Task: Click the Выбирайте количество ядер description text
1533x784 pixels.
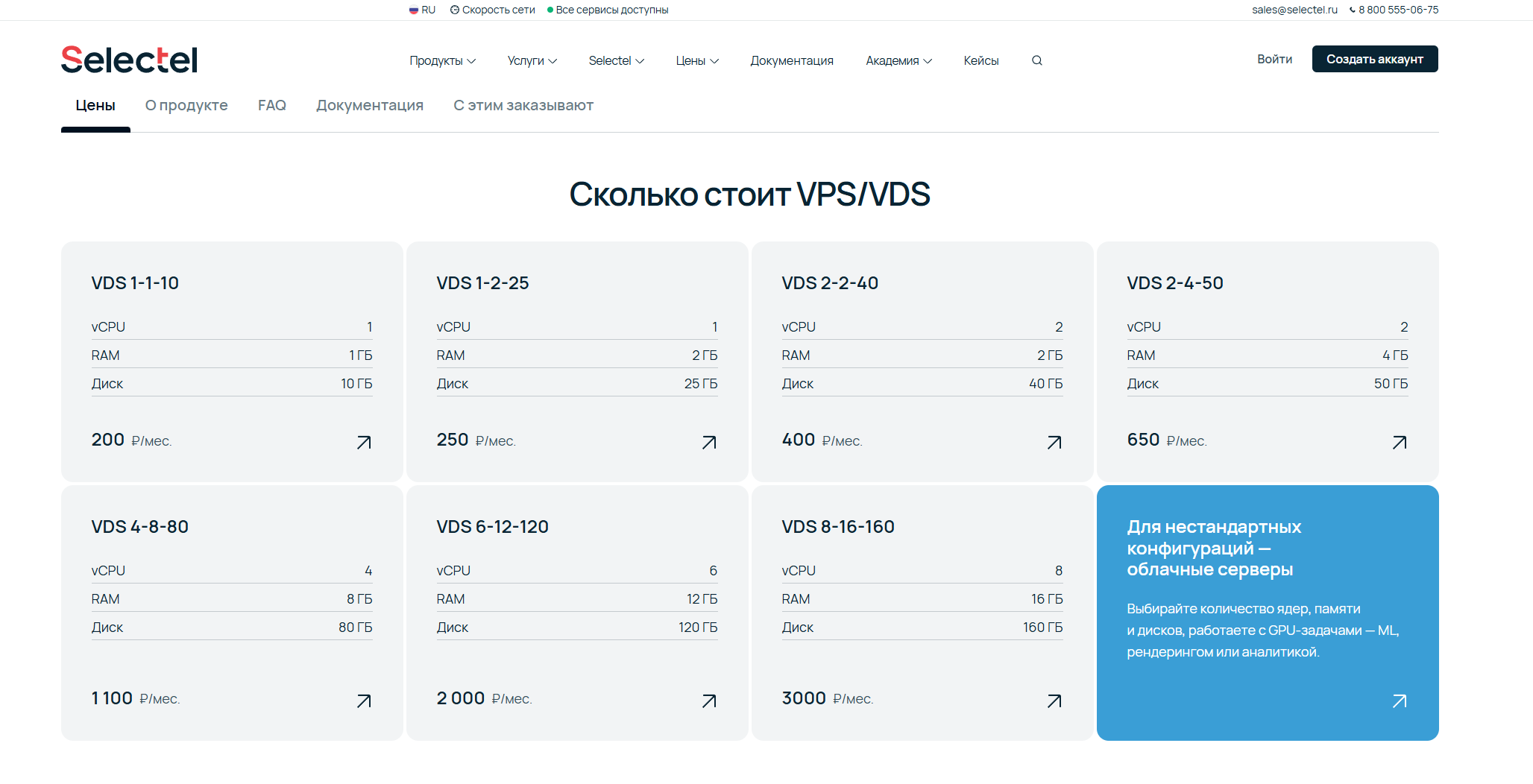Action: pos(1262,630)
